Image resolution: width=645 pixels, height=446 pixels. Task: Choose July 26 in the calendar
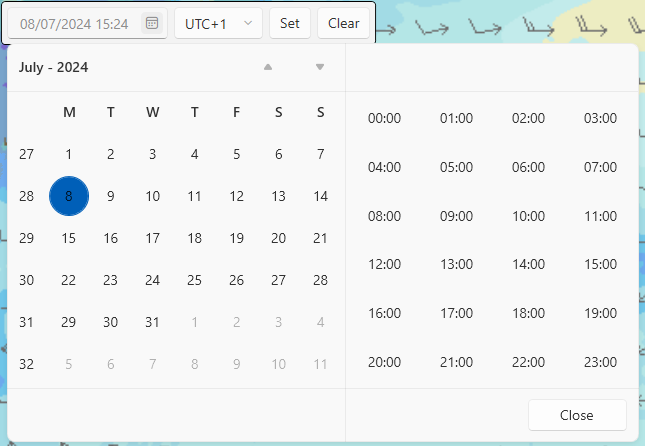237,280
